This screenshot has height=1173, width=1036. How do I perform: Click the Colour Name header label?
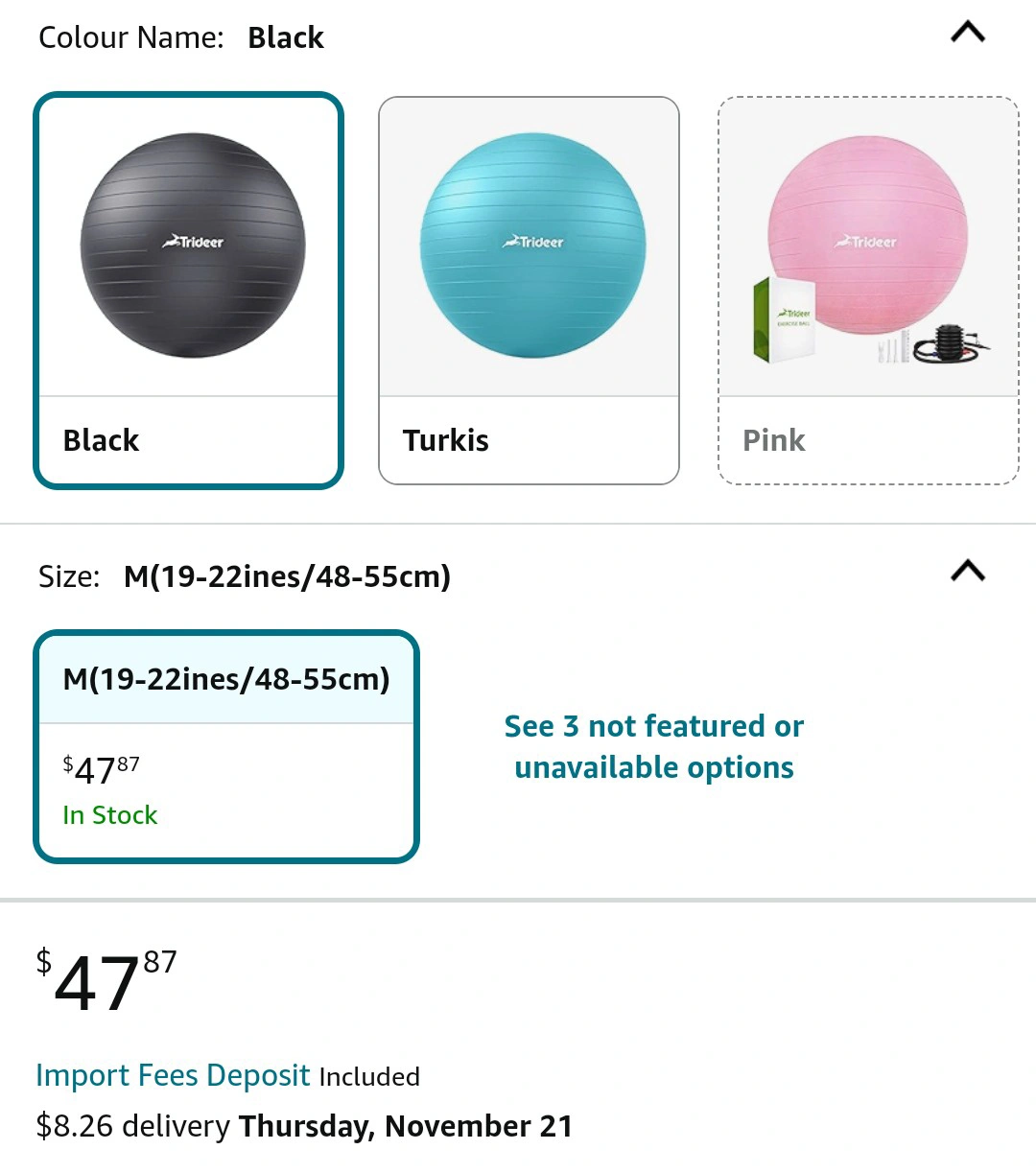pyautogui.click(x=130, y=37)
